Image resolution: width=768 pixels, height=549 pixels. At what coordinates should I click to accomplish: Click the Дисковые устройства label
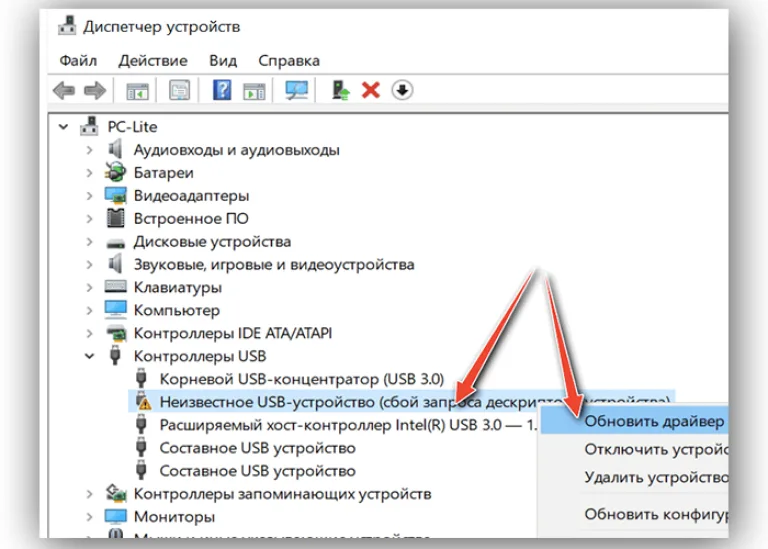(212, 241)
